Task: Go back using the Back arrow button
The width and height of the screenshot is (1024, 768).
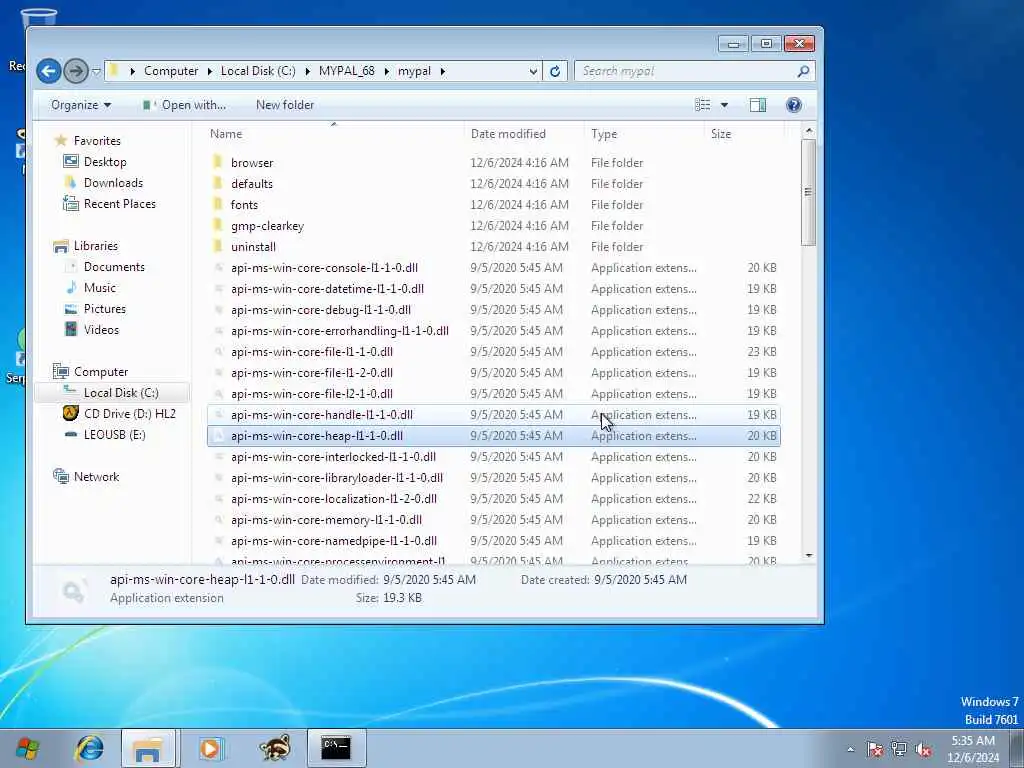Action: click(49, 71)
